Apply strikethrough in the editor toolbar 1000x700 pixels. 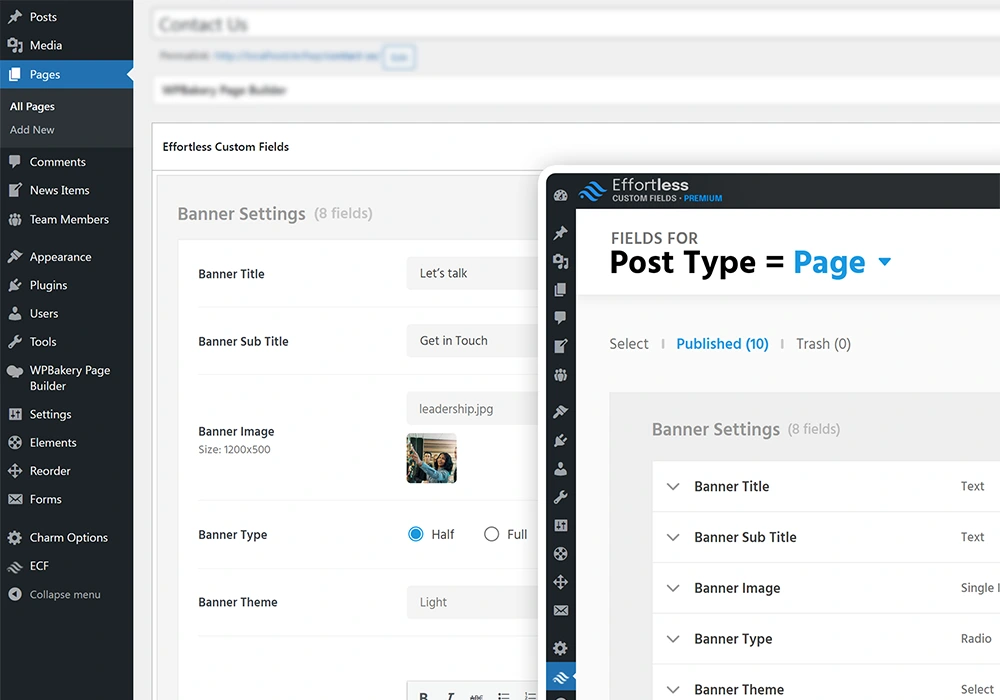point(476,694)
